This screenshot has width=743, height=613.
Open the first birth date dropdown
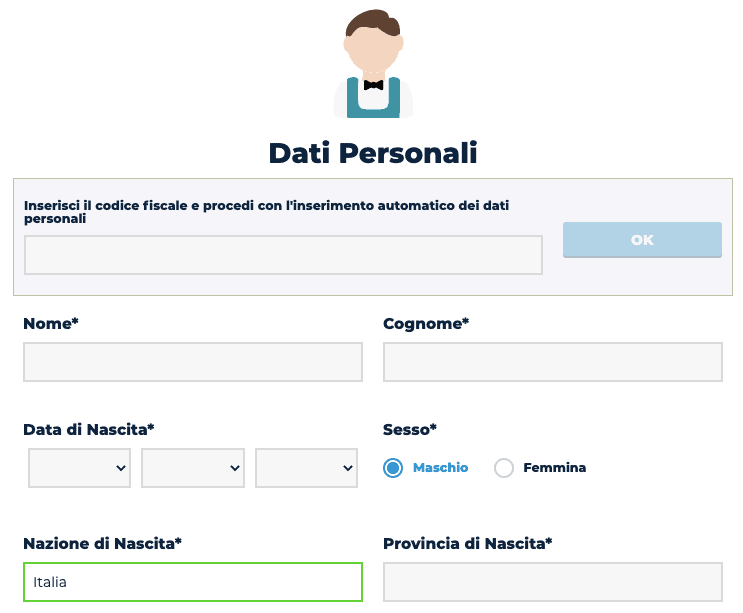coord(79,468)
